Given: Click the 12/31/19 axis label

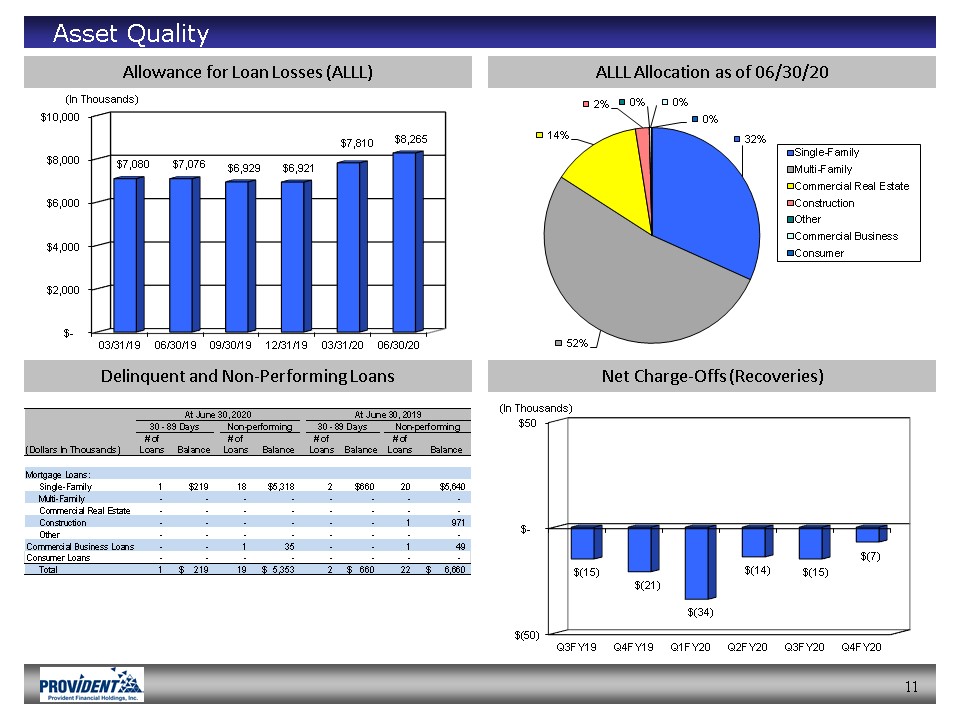Looking at the screenshot, I should point(286,345).
